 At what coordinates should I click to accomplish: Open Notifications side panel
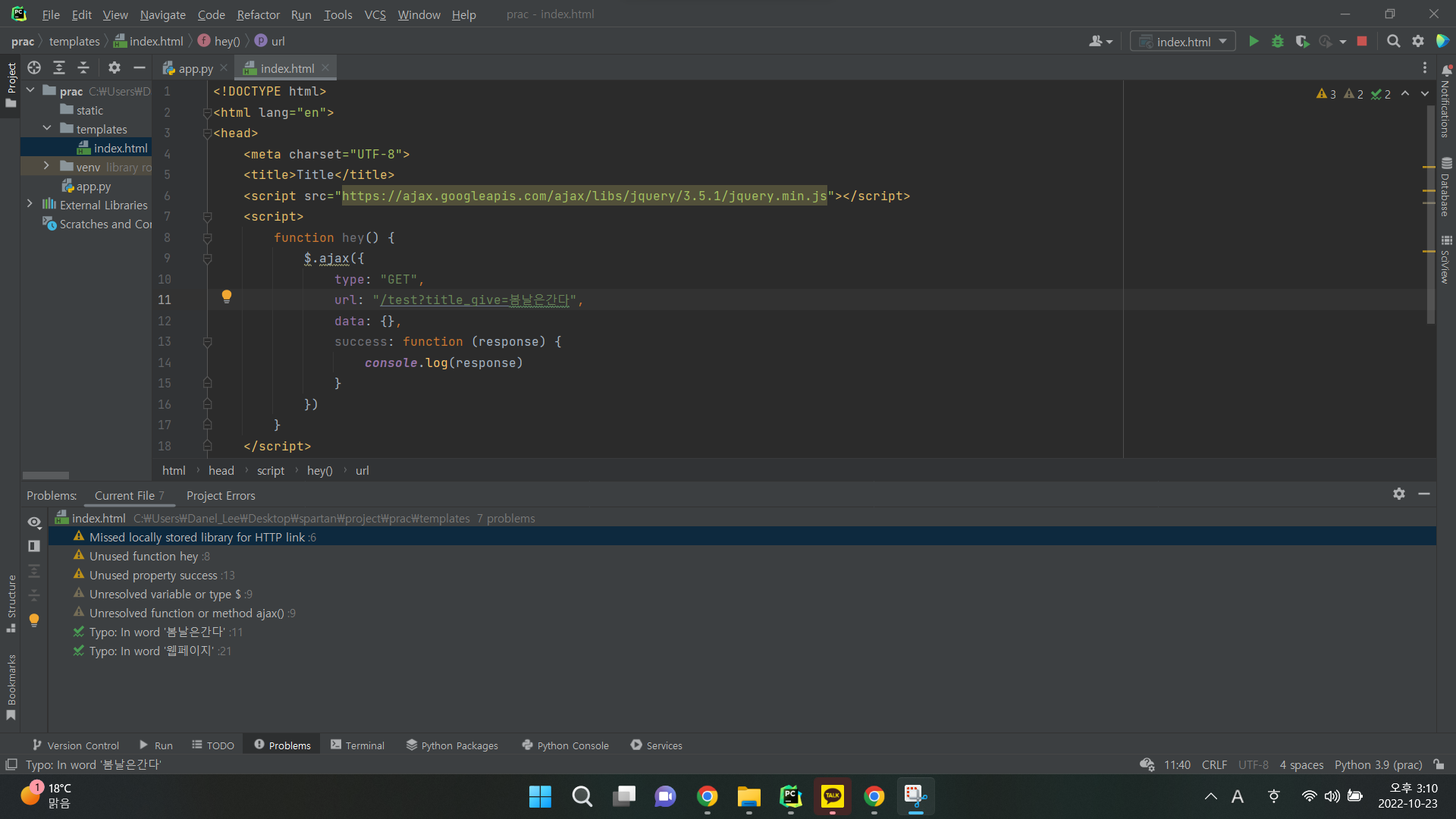click(1445, 101)
